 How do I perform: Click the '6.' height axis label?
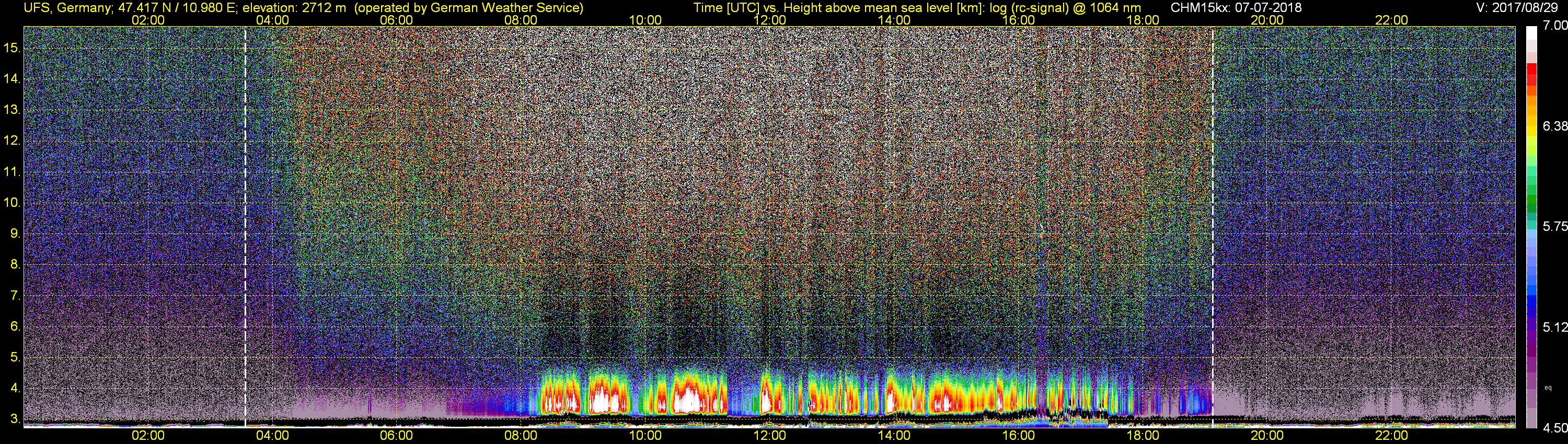[x=15, y=326]
